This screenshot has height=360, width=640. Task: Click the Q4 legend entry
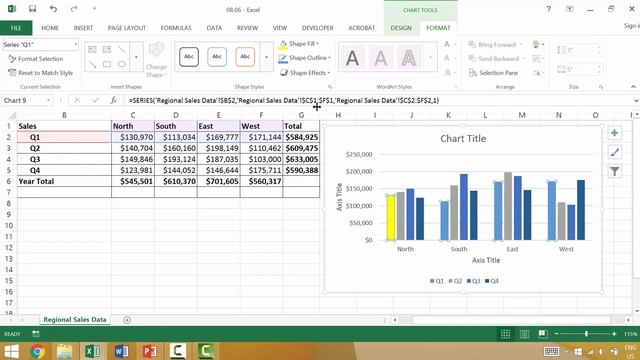(492, 281)
